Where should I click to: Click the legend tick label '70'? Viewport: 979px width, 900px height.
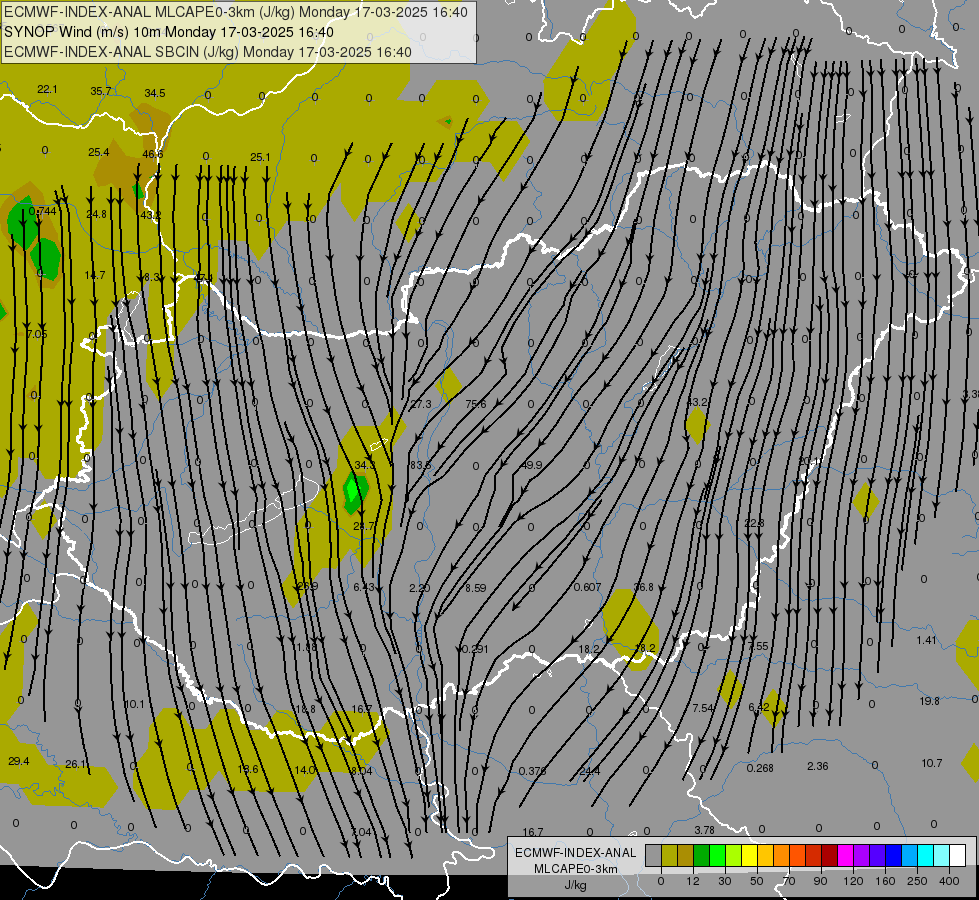(789, 881)
